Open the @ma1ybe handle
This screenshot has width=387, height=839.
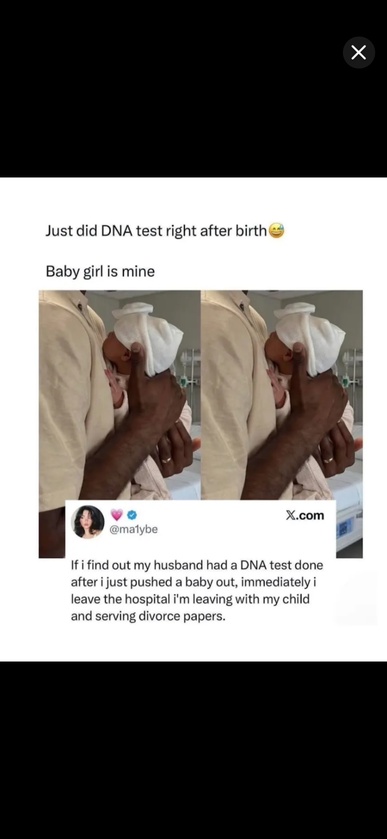point(134,529)
